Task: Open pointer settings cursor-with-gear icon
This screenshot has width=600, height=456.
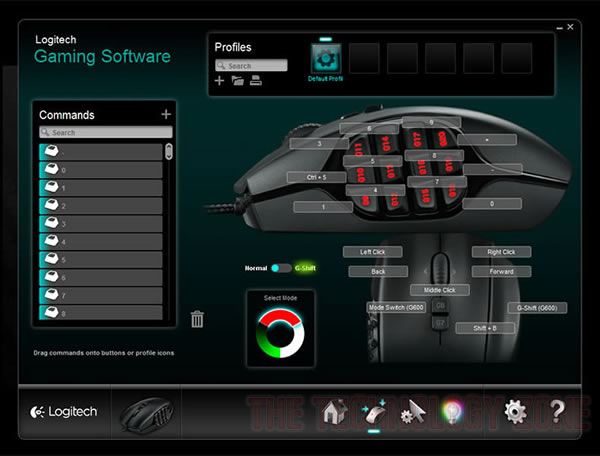Action: tap(413, 412)
